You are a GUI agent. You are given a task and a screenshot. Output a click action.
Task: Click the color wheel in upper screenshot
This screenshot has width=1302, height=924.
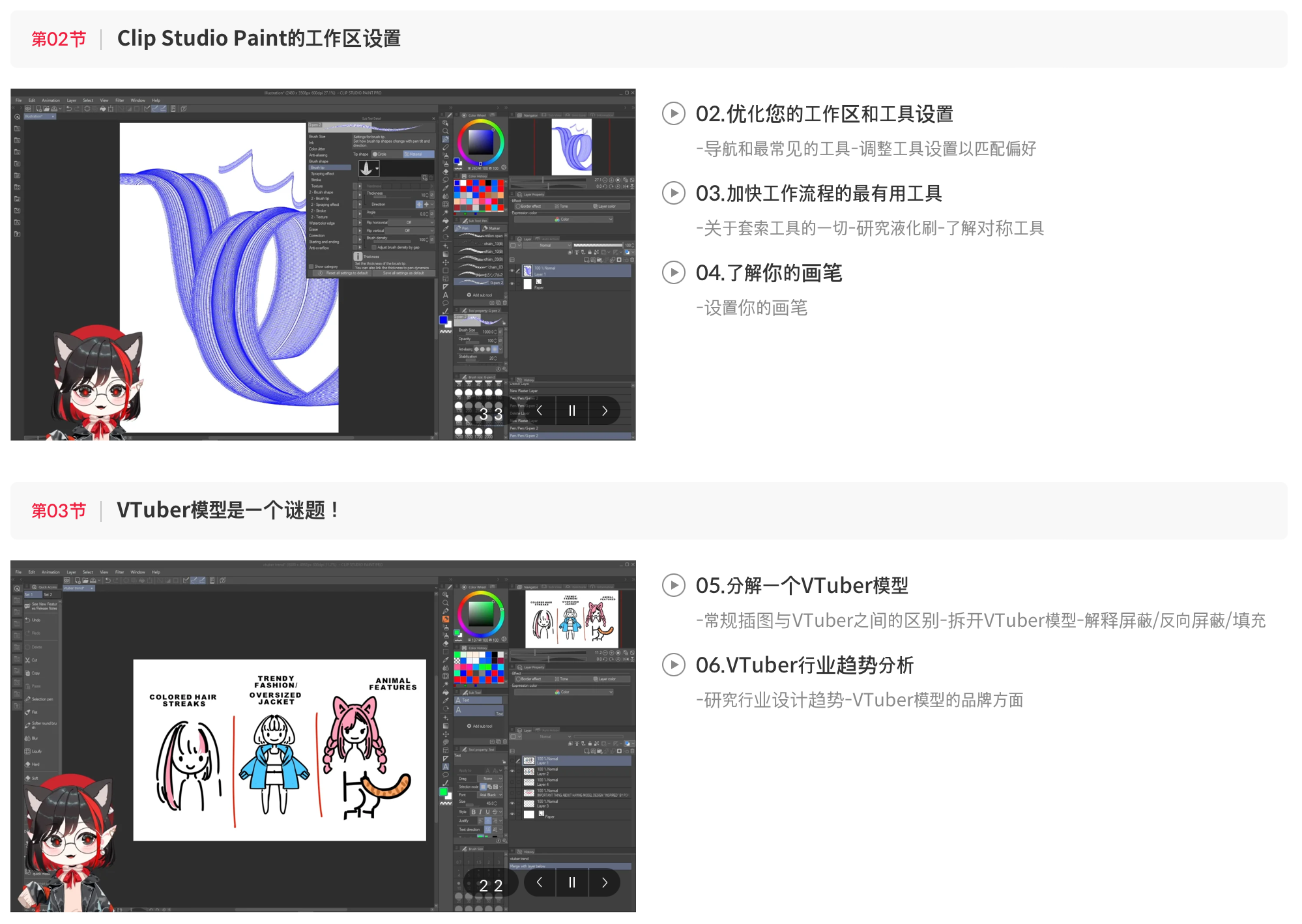(480, 141)
